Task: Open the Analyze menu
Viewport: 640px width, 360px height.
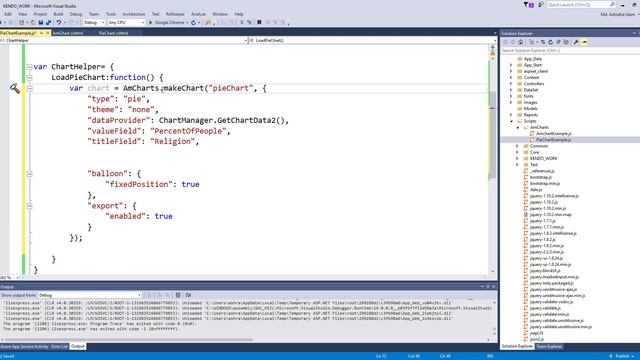Action: click(x=198, y=14)
